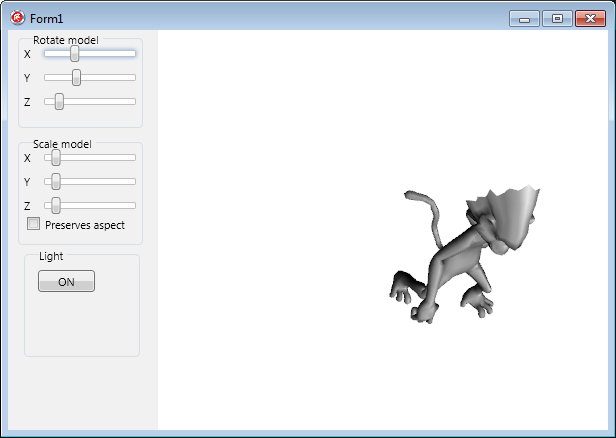The height and width of the screenshot is (438, 616).
Task: Click the 'Preserves aspect' label text
Action: click(x=85, y=225)
